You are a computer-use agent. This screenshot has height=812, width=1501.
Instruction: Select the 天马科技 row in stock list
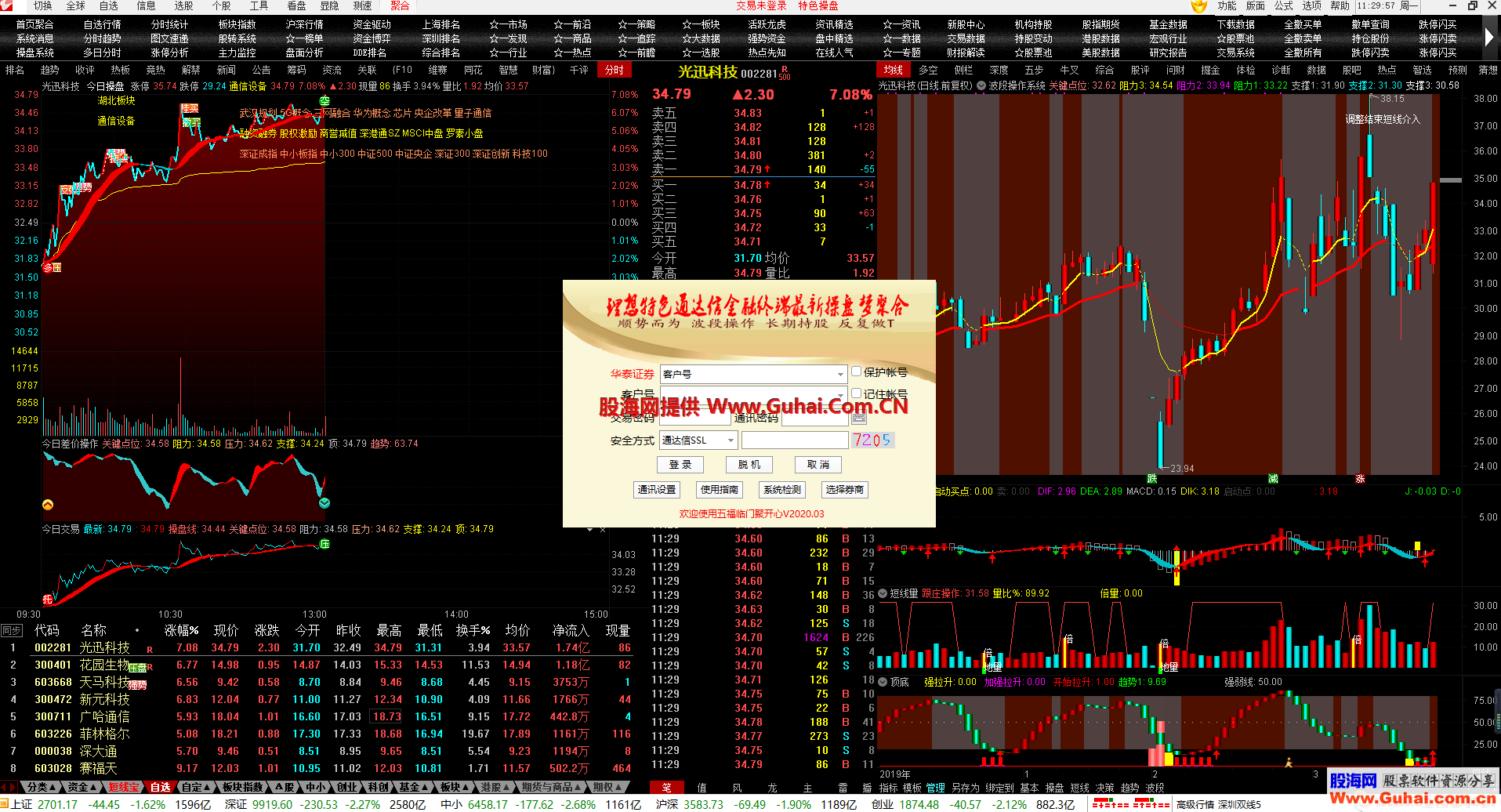[x=325, y=683]
